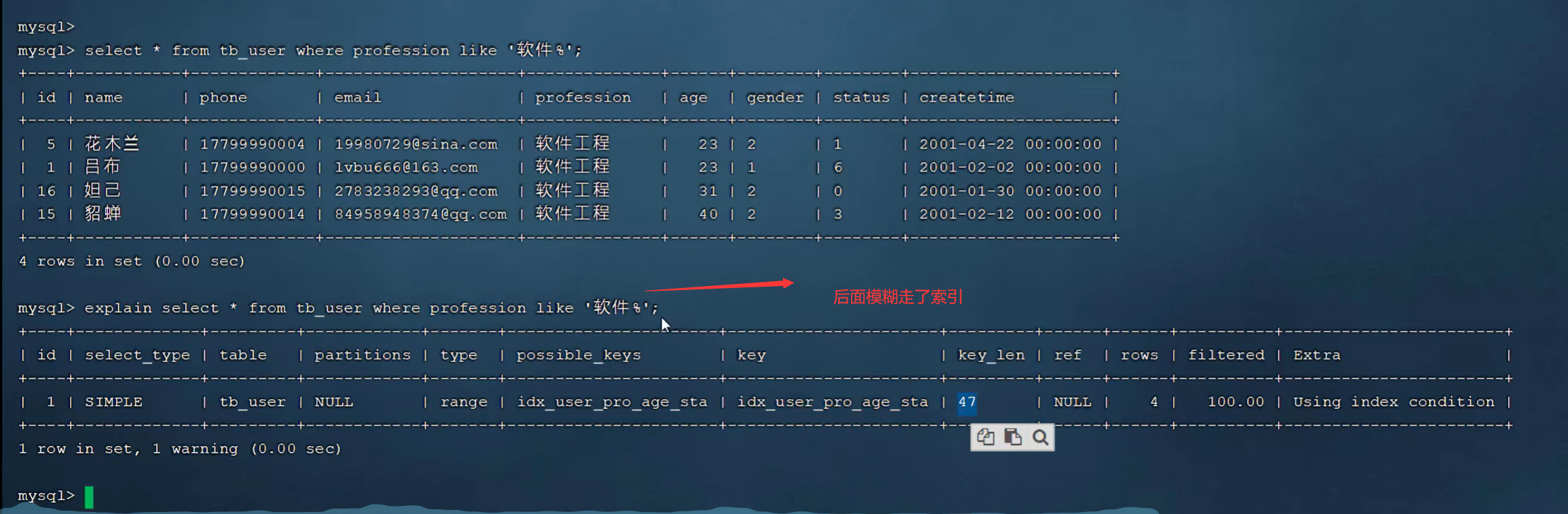Click the phone number 17799990004
The image size is (1568, 514).
click(x=252, y=144)
